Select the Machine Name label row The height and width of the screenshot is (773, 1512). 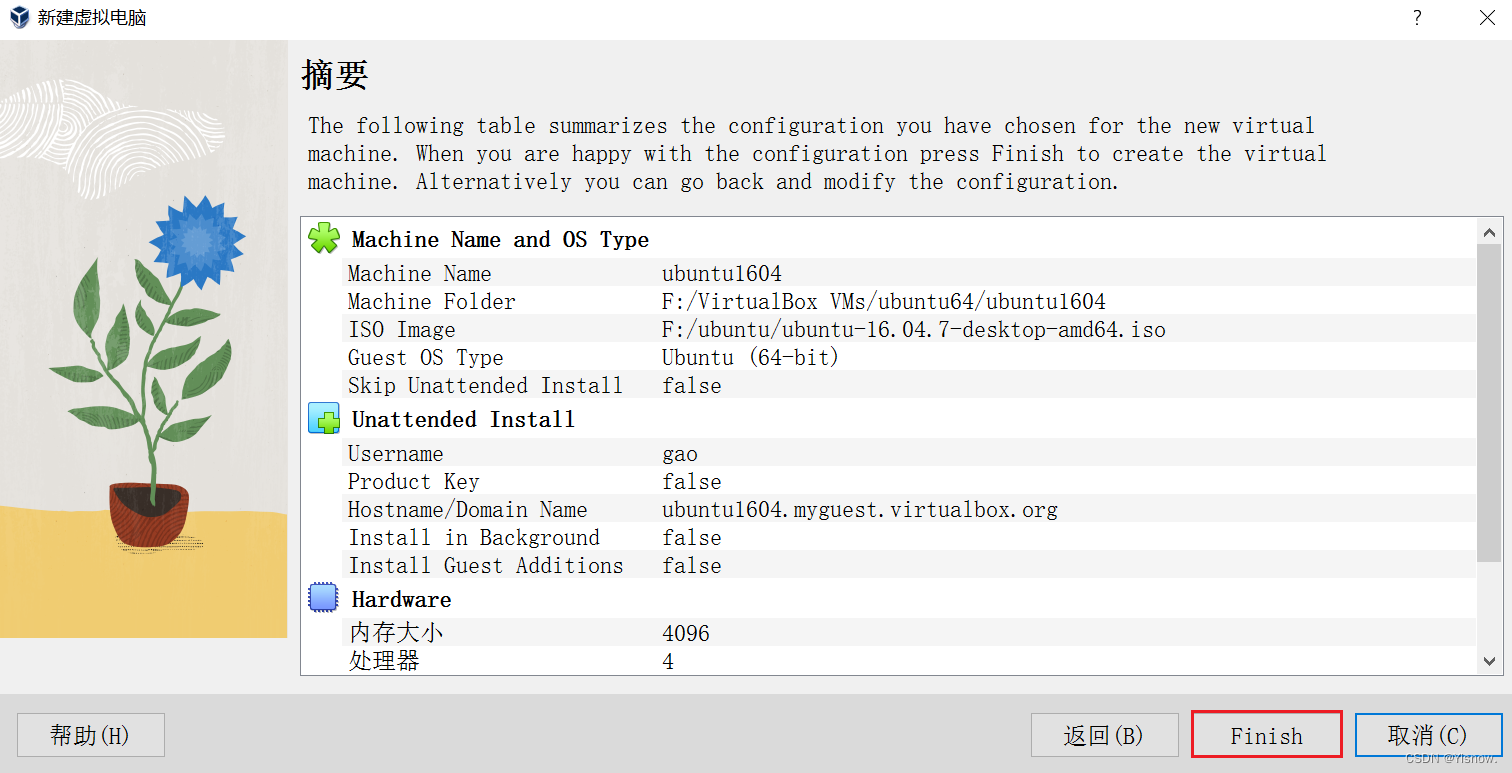click(419, 274)
